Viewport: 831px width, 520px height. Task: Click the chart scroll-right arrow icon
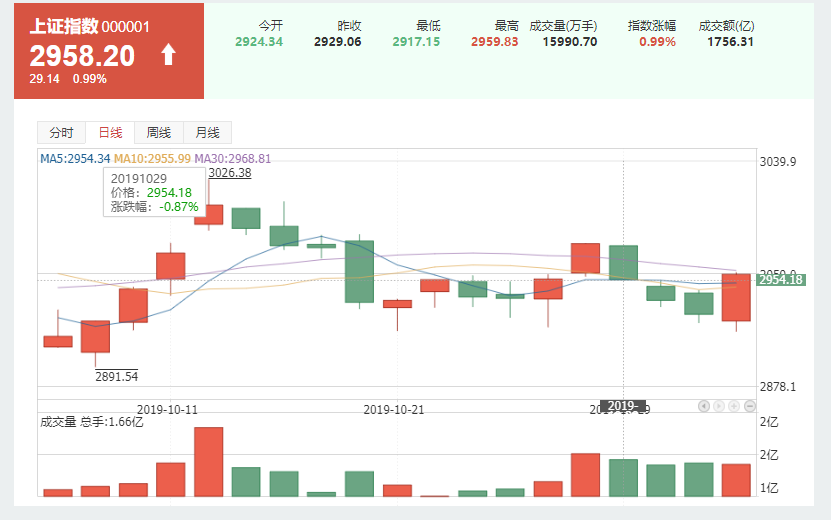(x=719, y=406)
